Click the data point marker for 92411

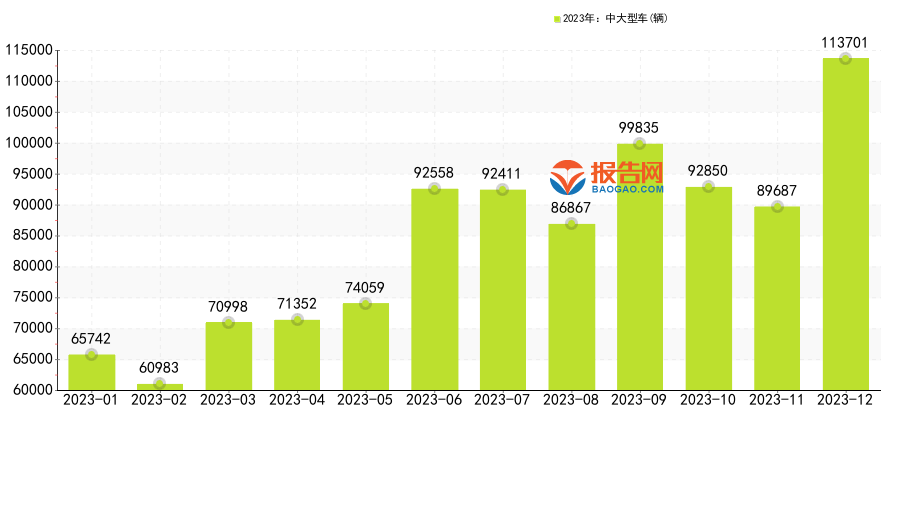click(502, 190)
